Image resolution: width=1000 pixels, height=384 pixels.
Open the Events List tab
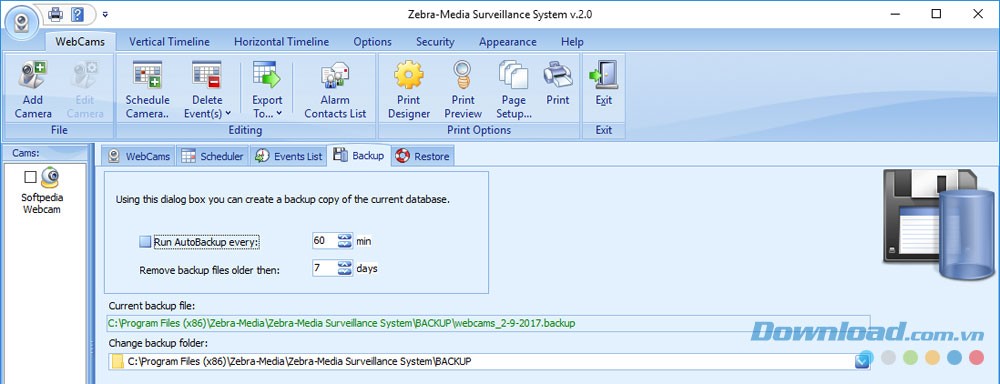pos(288,156)
